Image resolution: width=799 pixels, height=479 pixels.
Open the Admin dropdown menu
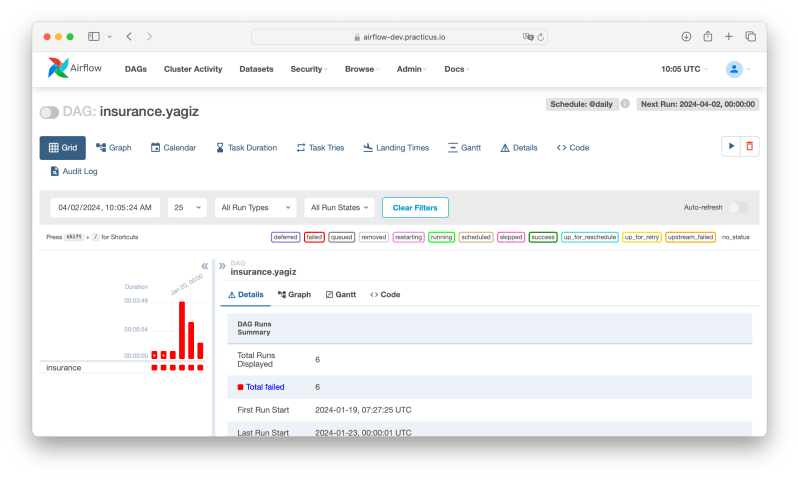(412, 69)
